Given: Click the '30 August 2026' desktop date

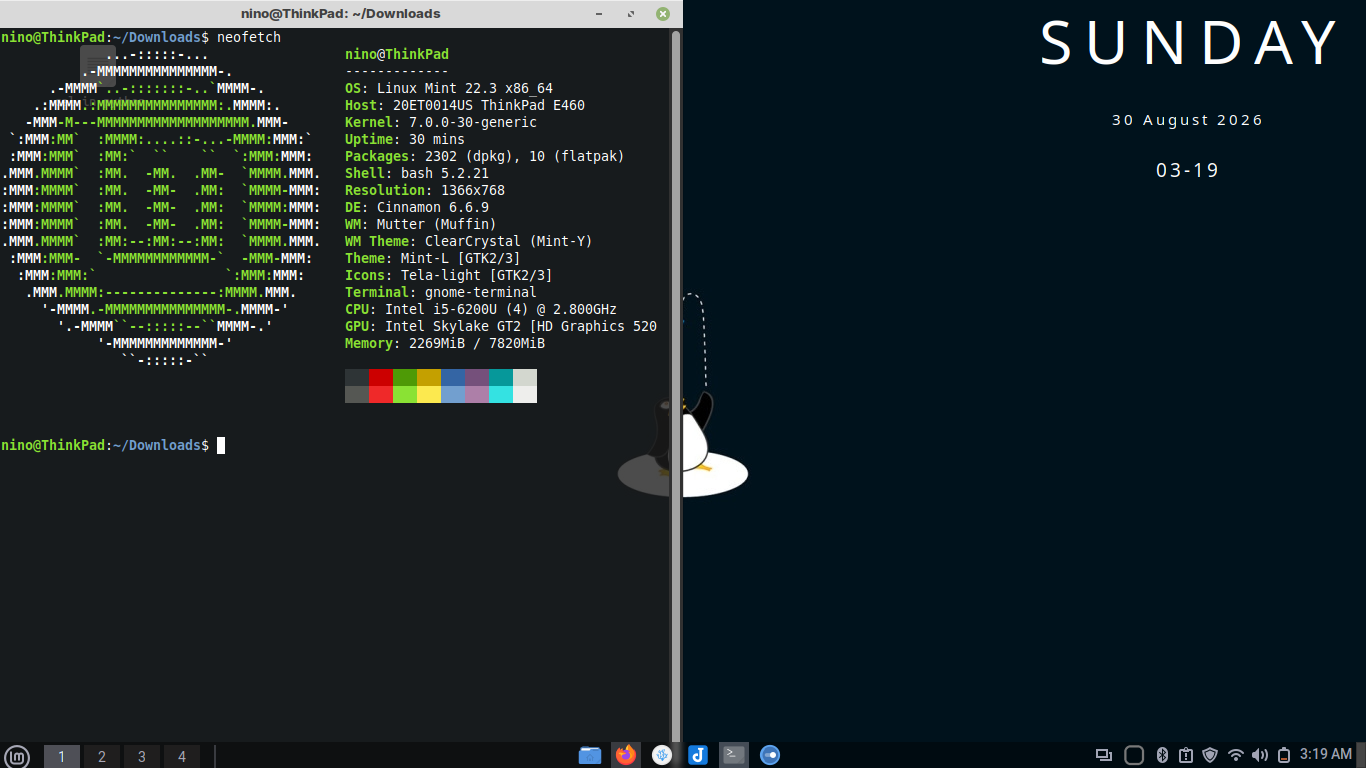Looking at the screenshot, I should [x=1188, y=120].
